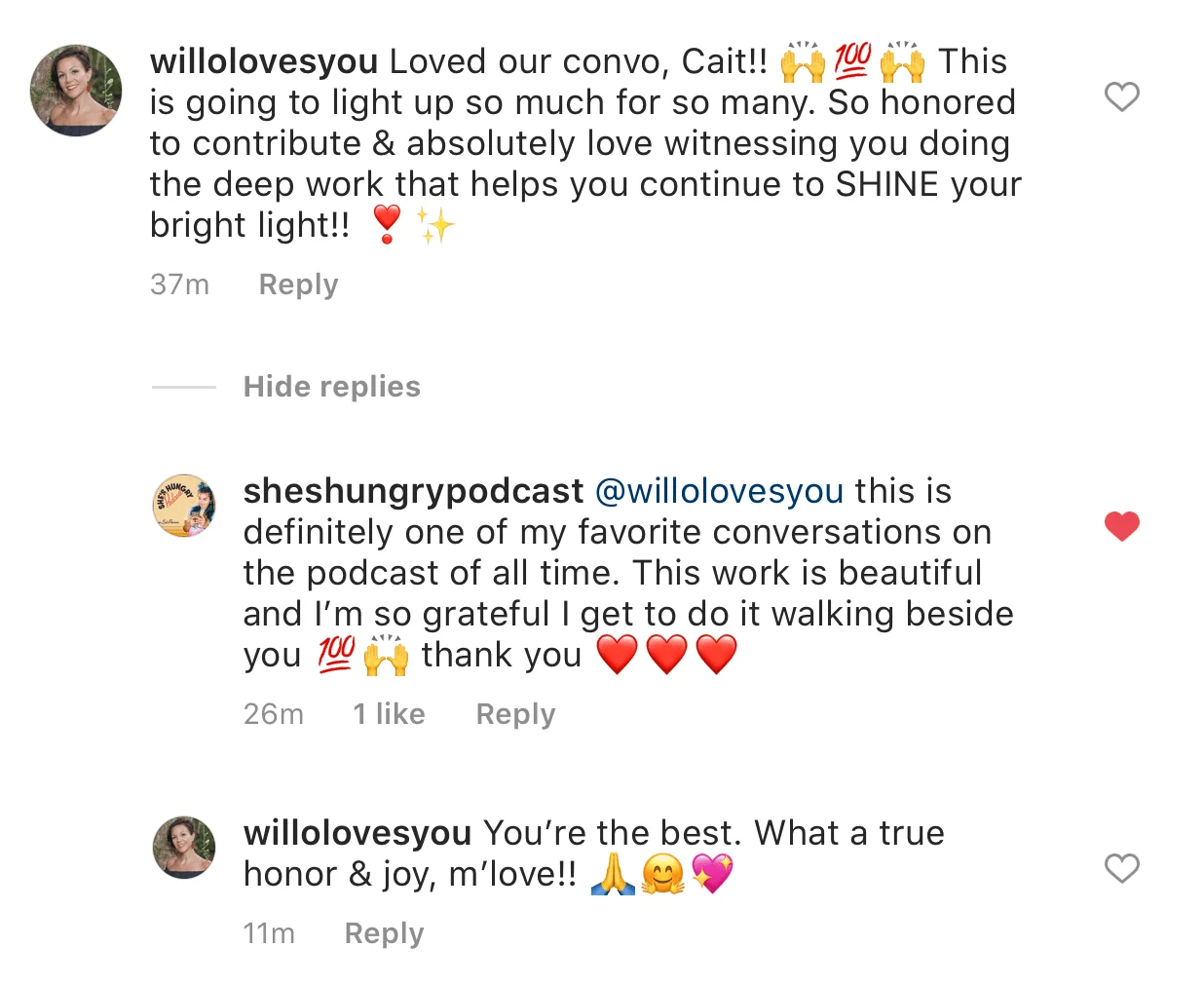Reply to the 37m comment

click(298, 284)
